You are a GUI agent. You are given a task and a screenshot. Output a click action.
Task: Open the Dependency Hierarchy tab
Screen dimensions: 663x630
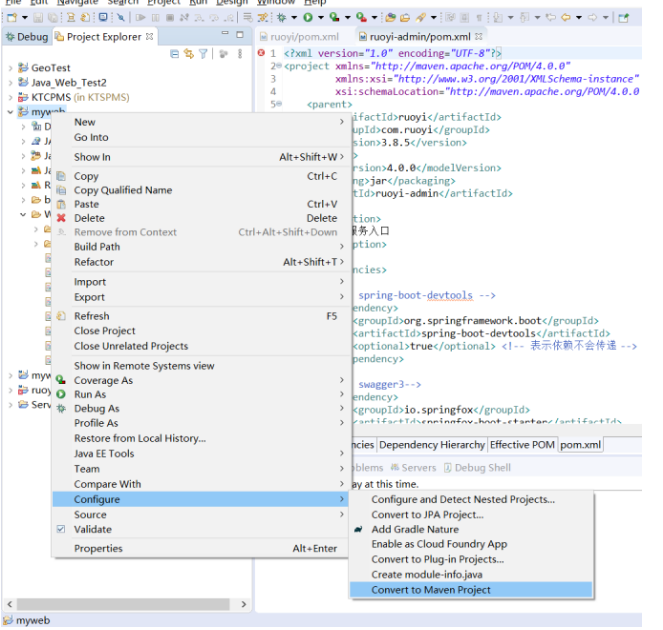click(432, 445)
